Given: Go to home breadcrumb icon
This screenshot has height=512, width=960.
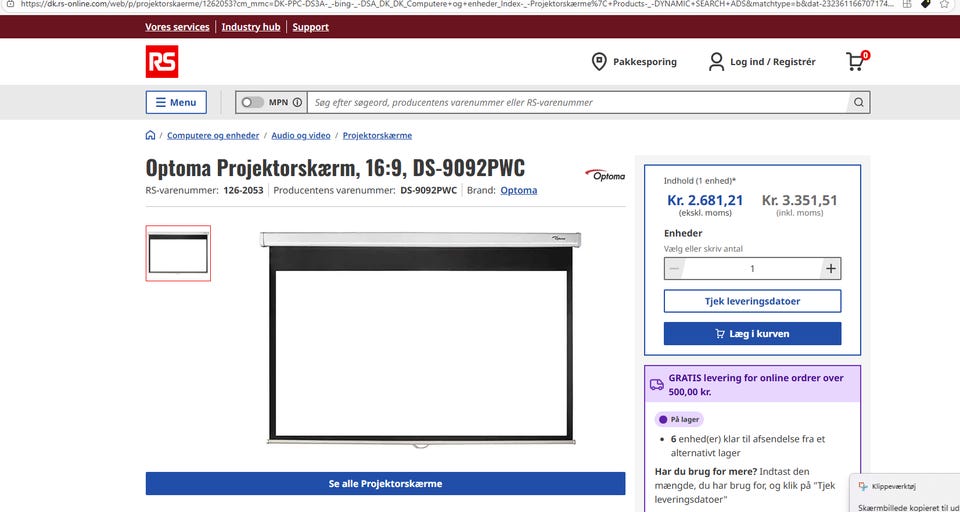Looking at the screenshot, I should (150, 135).
